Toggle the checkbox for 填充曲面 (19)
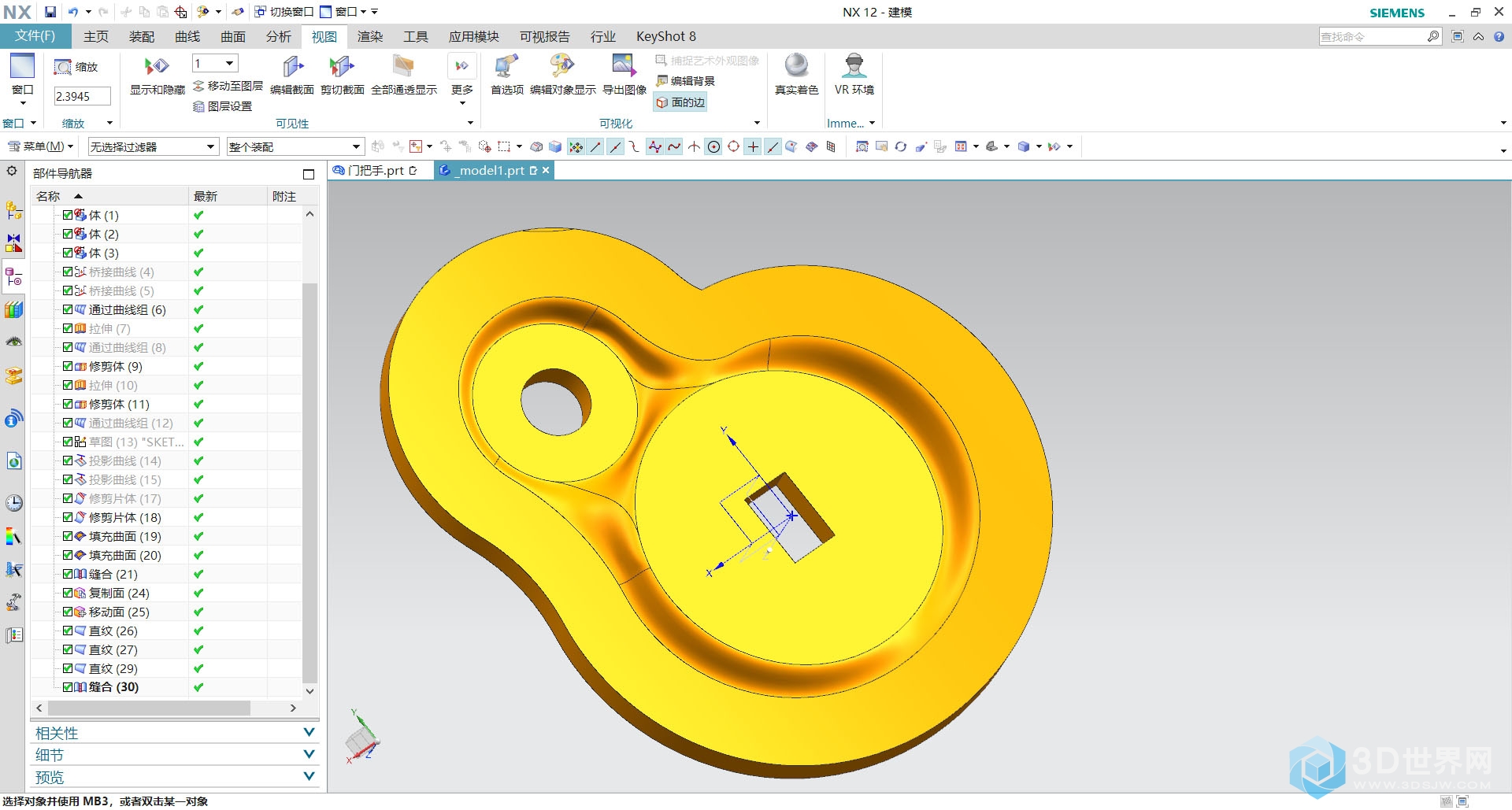 click(68, 536)
